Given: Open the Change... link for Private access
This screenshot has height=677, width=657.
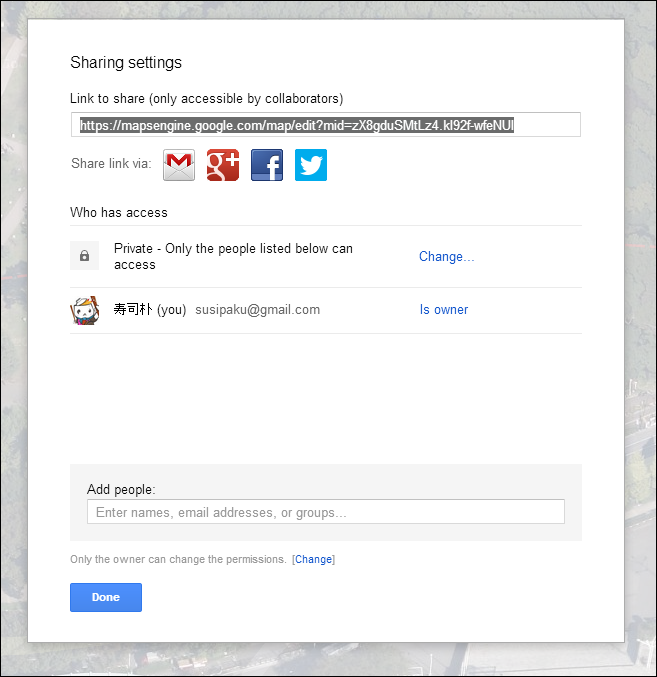Looking at the screenshot, I should pos(446,257).
